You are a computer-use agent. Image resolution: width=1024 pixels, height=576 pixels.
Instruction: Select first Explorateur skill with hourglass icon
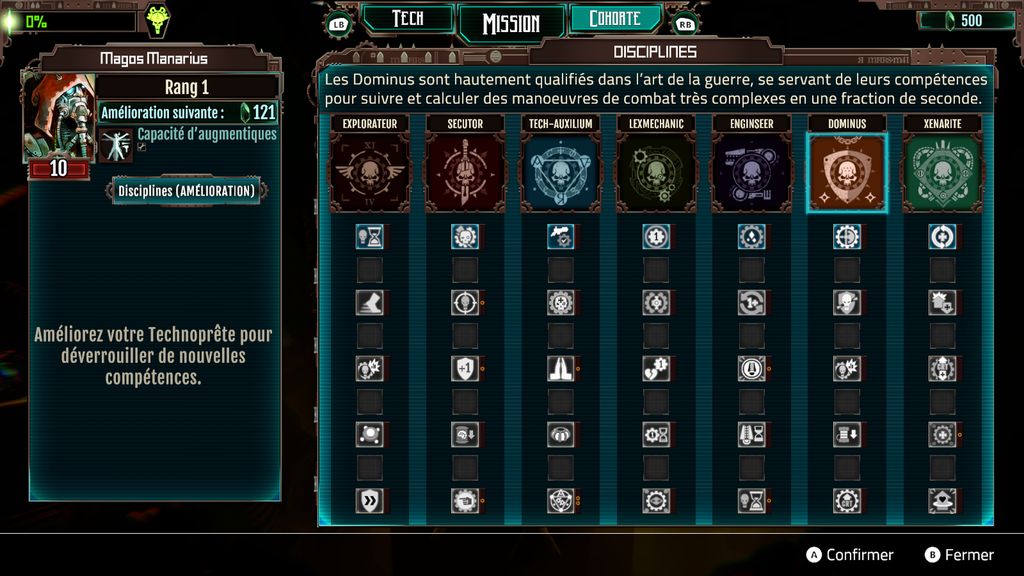click(x=370, y=236)
